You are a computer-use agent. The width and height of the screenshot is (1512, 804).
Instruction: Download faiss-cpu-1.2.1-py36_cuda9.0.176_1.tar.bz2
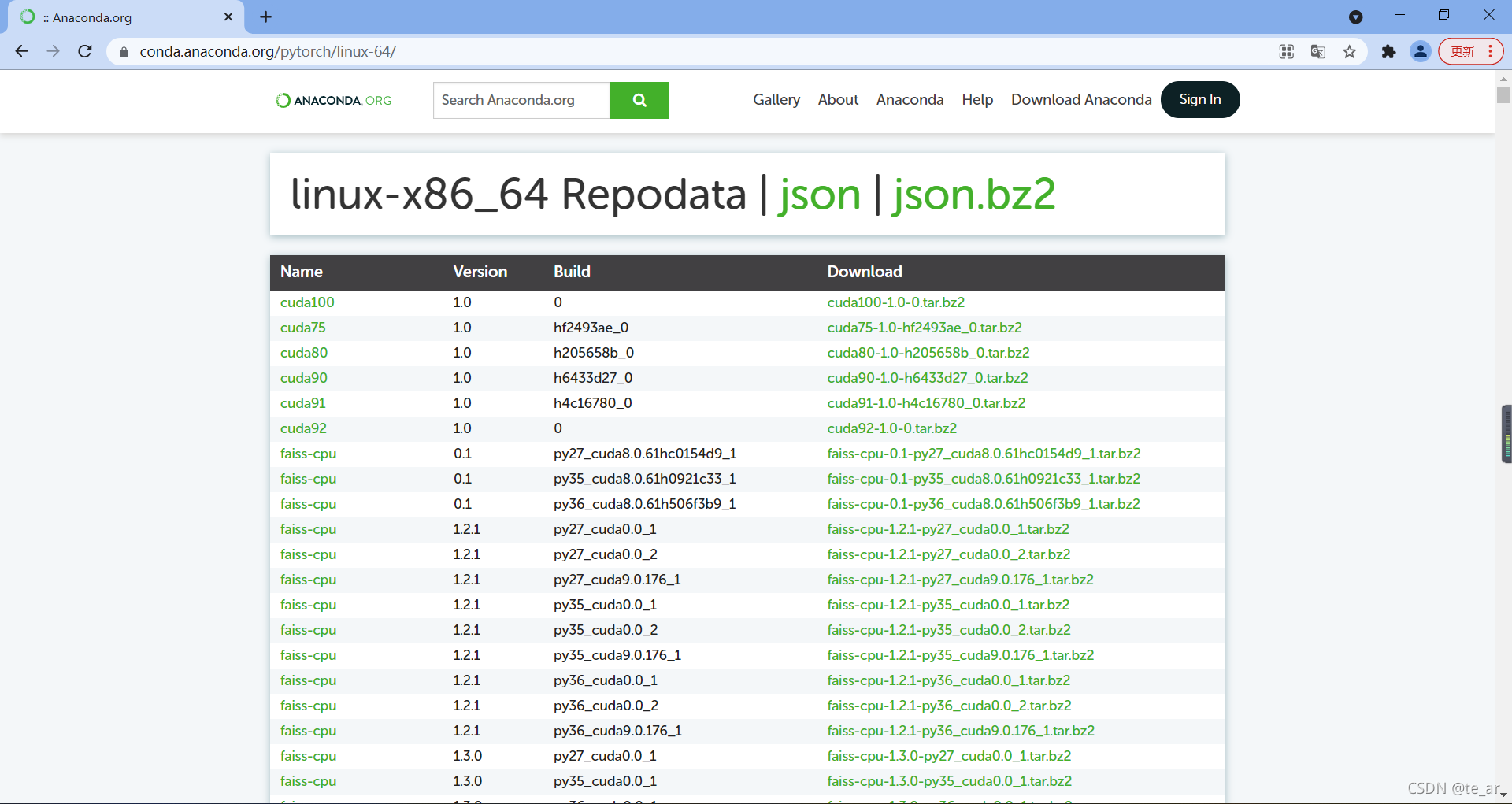(961, 731)
